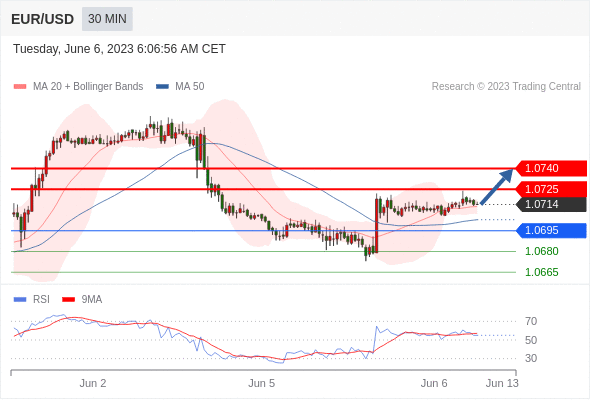Click the MA 20 + Bollinger Bands legend label

click(x=88, y=87)
